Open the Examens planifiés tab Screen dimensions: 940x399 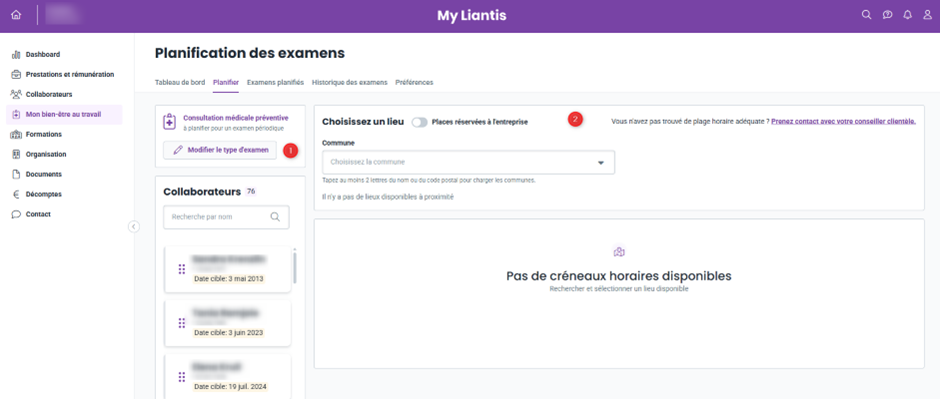(275, 82)
